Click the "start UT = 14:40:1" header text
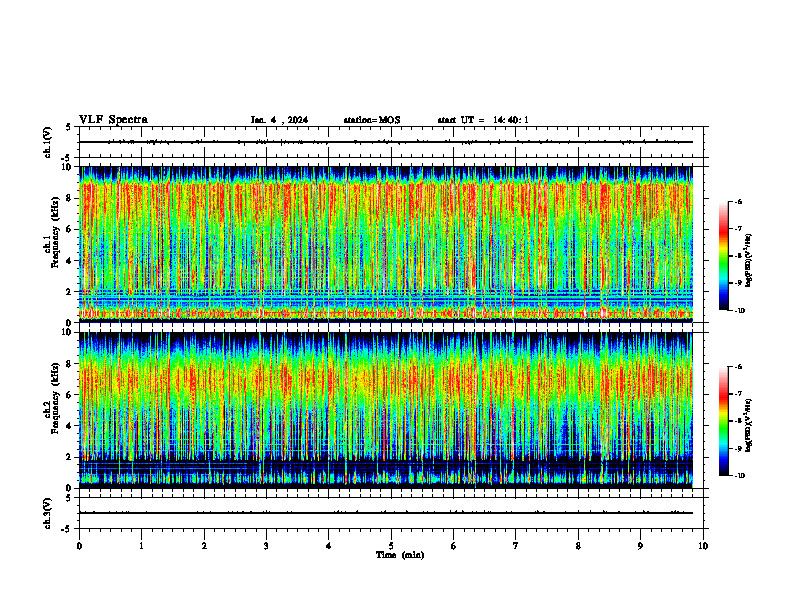Image resolution: width=792 pixels, height=612 pixels. (x=483, y=120)
